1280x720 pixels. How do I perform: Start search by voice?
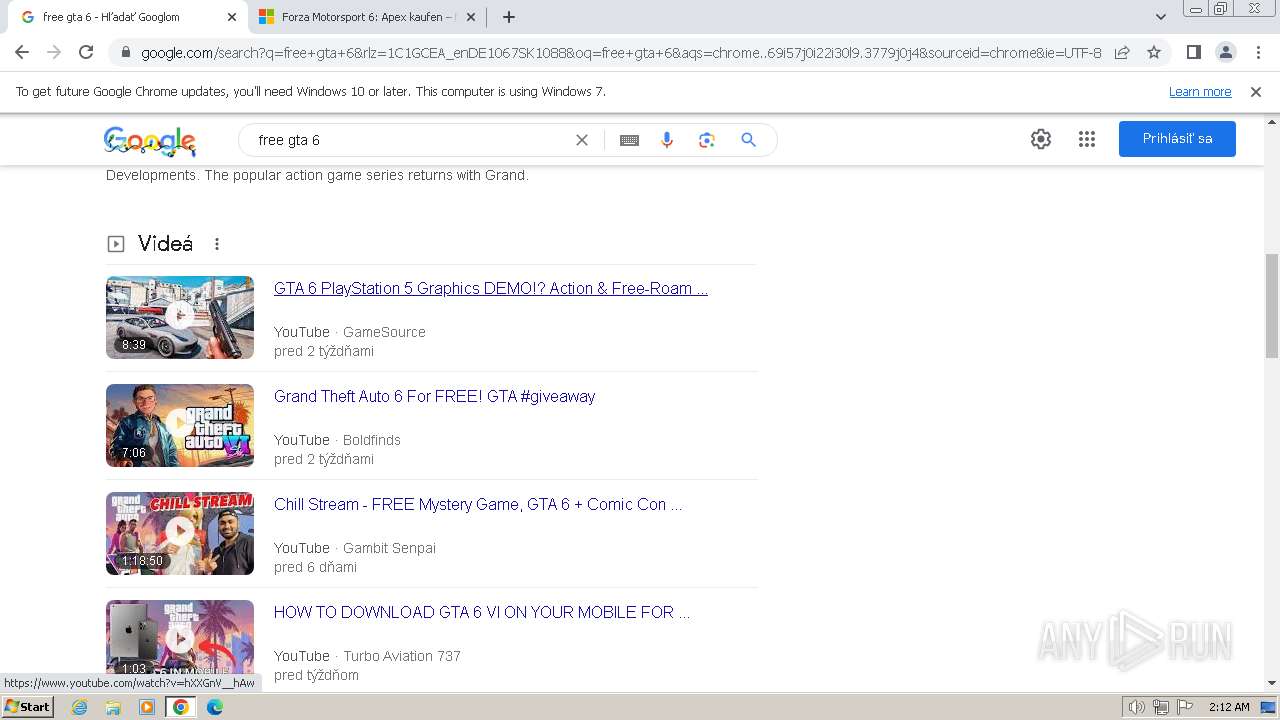coord(667,140)
